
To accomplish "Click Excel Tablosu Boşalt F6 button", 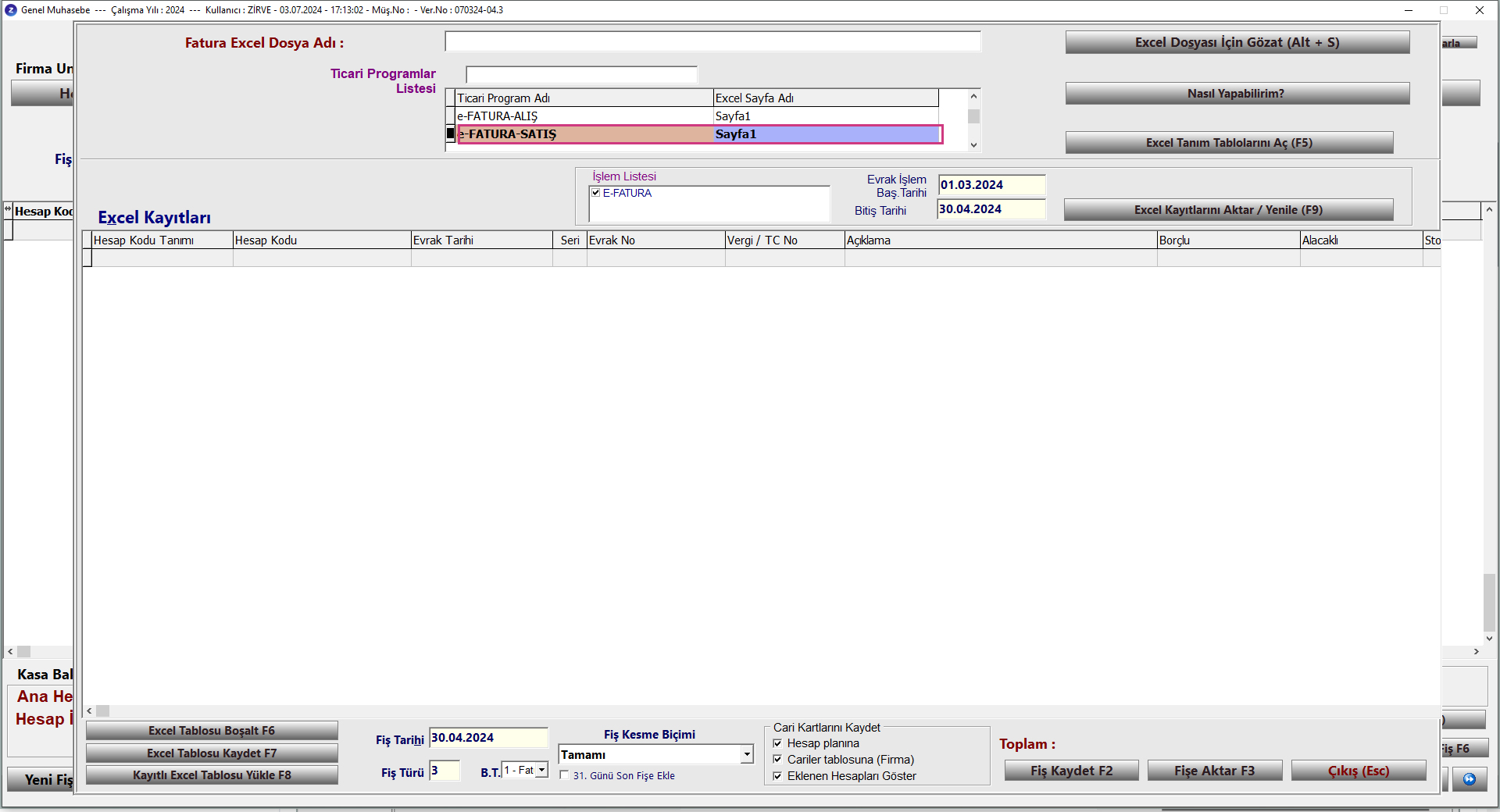I will click(212, 731).
